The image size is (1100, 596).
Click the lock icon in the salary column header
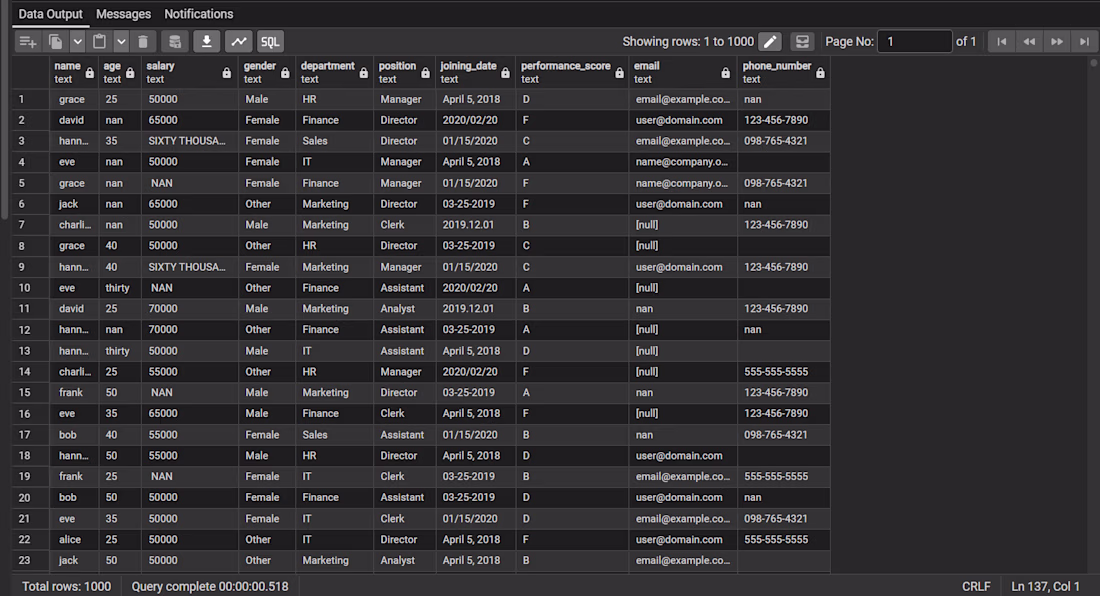[227, 73]
